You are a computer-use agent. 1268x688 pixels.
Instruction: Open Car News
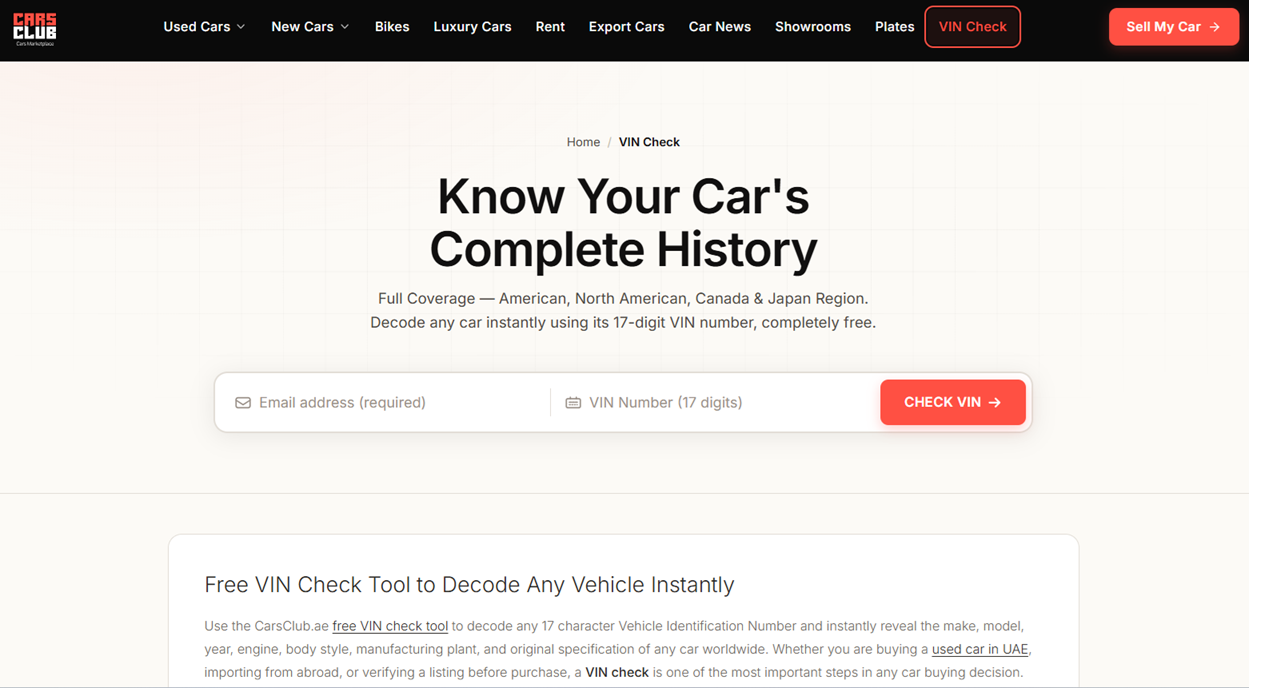[x=720, y=27]
